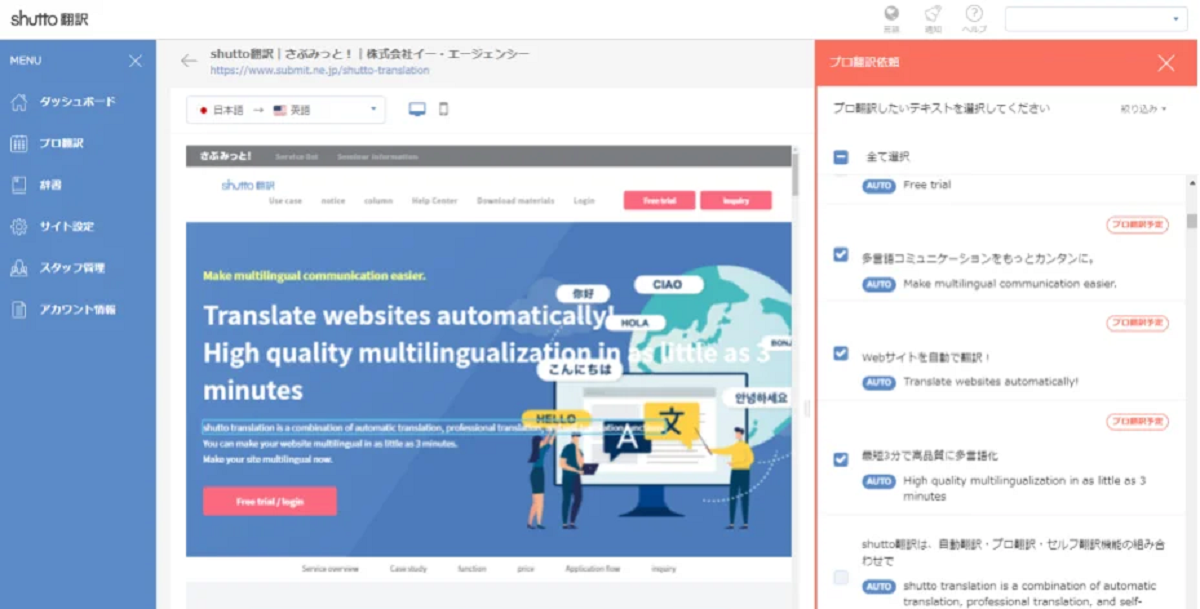Check the shutto翻訳は、自動翻訳 text checkbox
Viewport: 1200px width, 609px height.
(841, 577)
